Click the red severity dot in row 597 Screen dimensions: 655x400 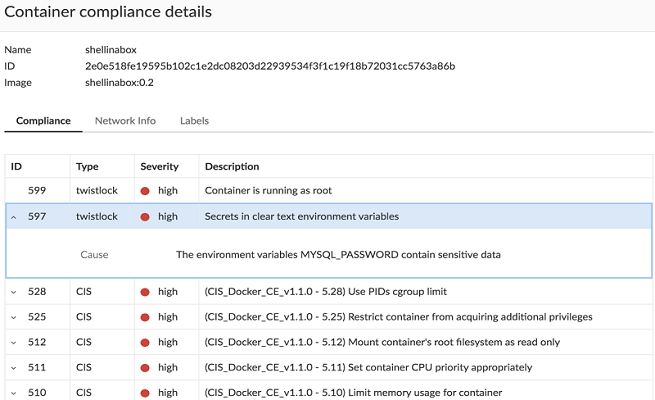pyautogui.click(x=145, y=216)
